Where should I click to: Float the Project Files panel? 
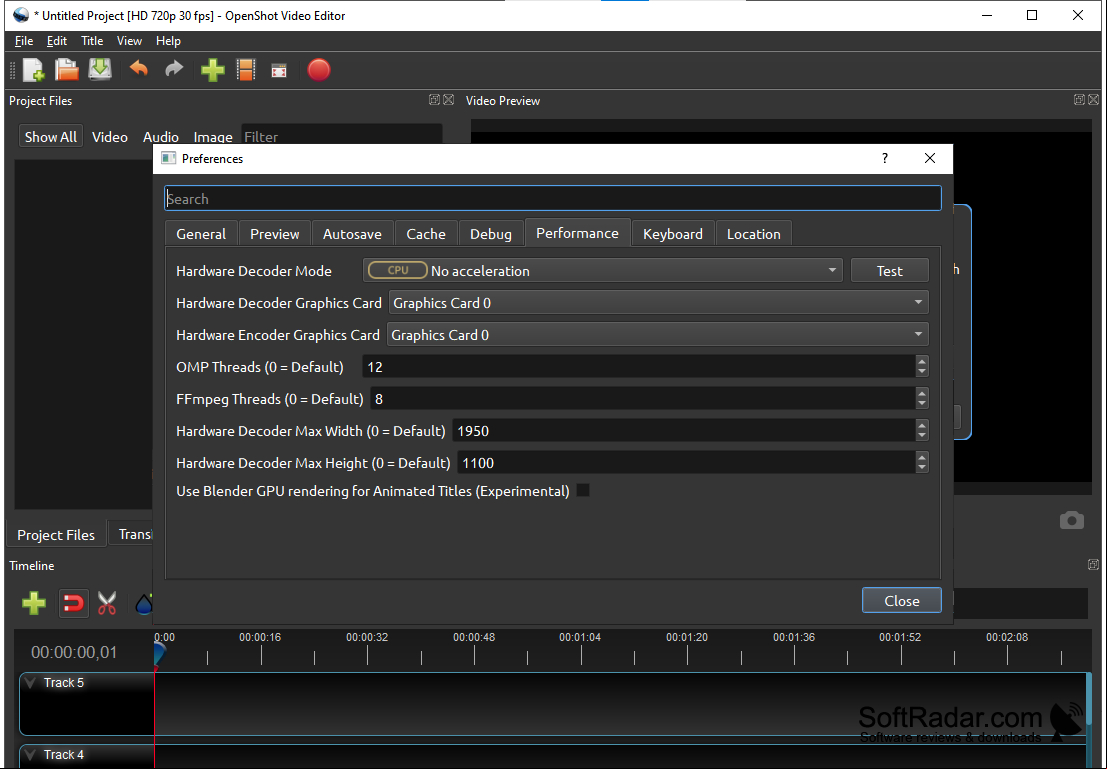tap(434, 100)
